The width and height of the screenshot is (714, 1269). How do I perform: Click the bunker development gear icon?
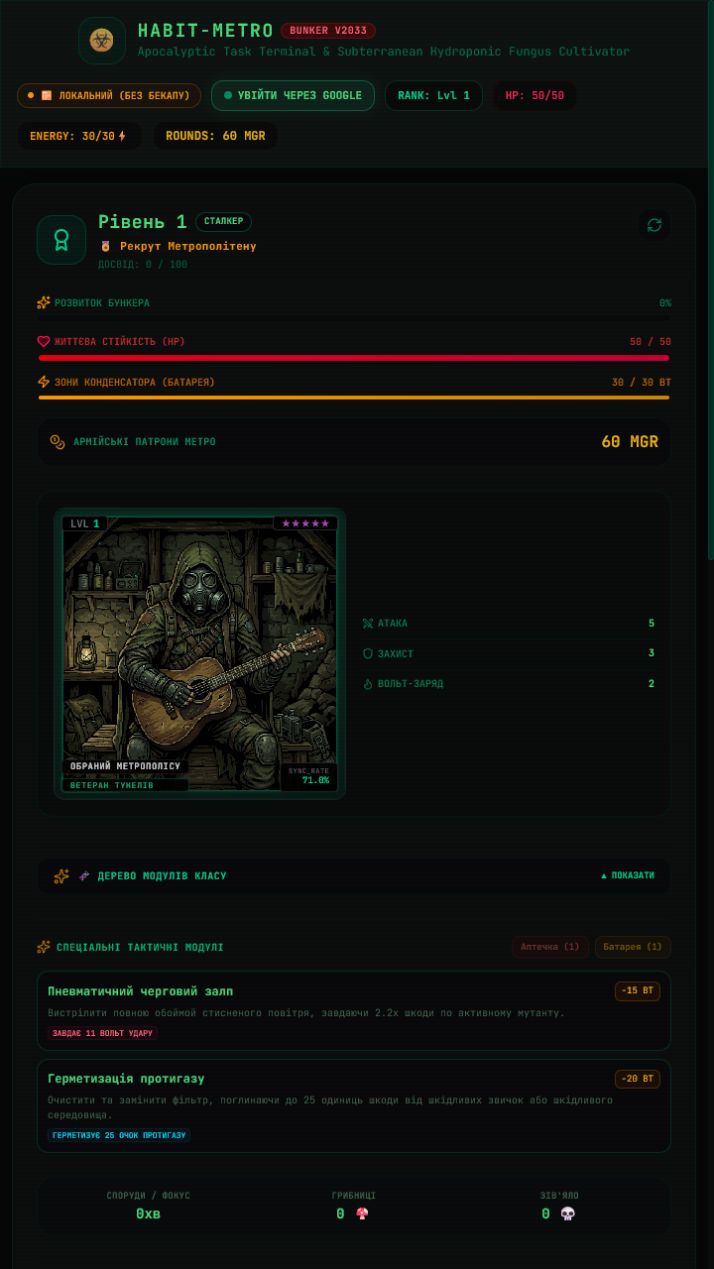44,303
